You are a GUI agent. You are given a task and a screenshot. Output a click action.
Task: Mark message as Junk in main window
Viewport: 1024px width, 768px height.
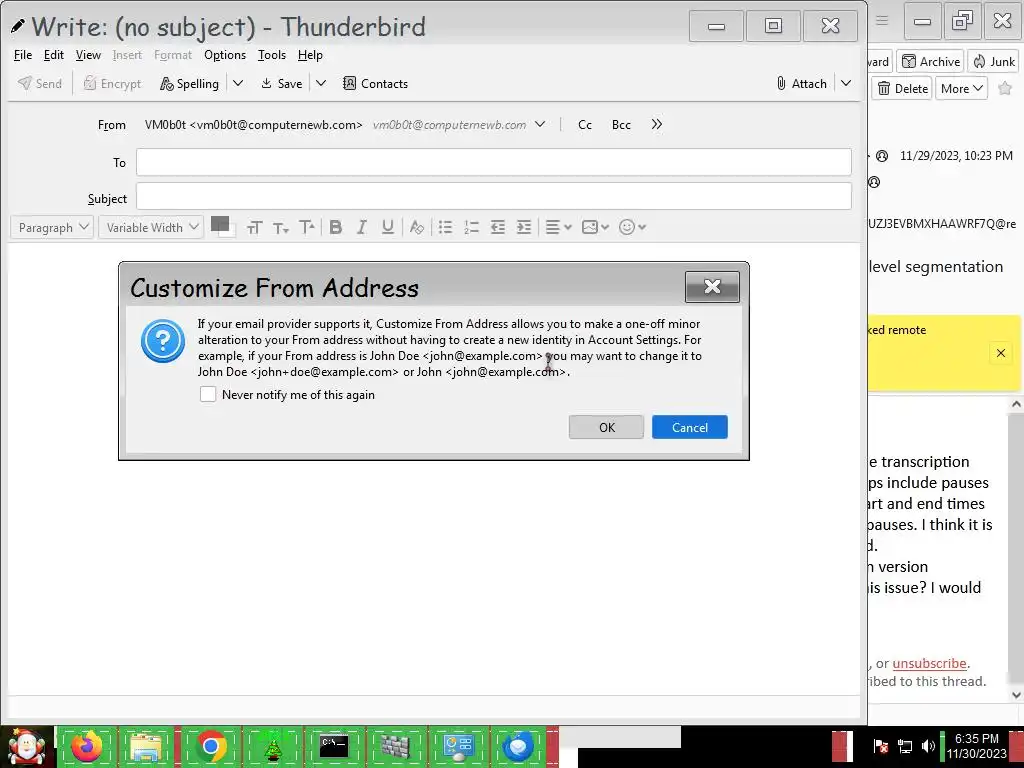(994, 61)
